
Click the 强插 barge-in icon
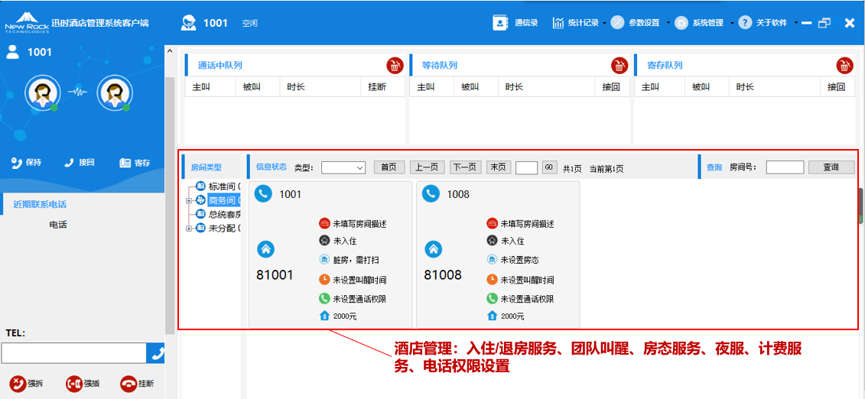point(74,384)
